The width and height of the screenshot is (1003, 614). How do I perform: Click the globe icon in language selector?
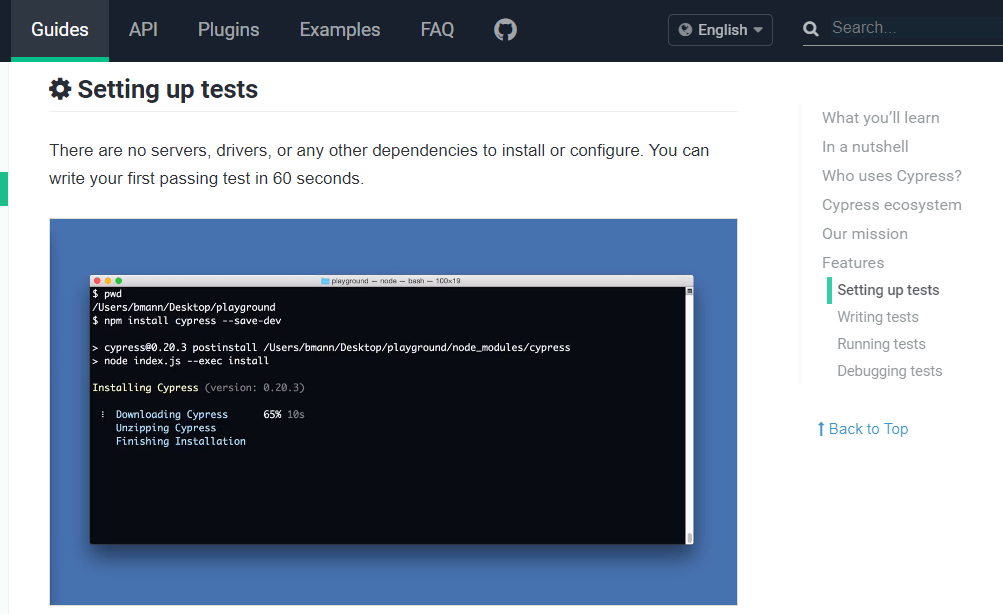tap(685, 30)
